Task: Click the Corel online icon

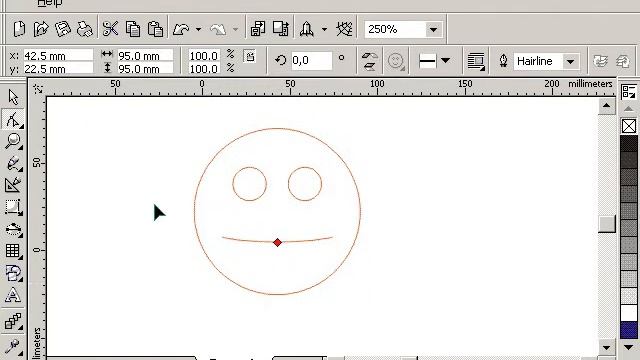Action: tap(344, 29)
